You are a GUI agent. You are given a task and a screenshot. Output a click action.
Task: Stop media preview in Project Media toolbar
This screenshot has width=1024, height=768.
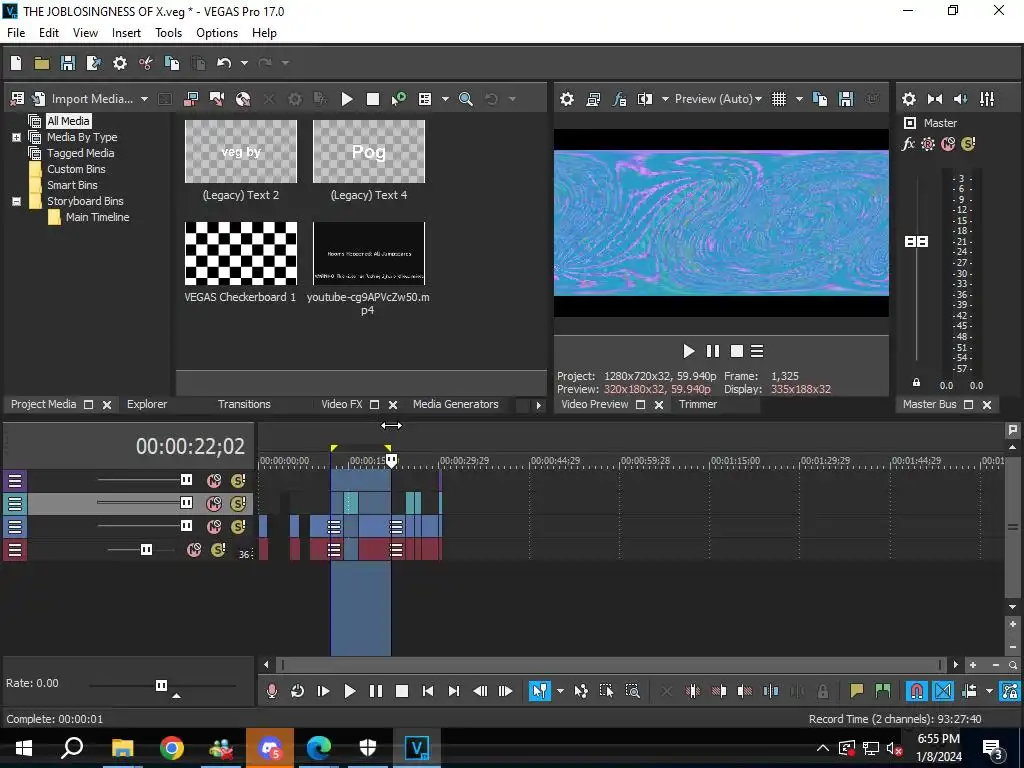click(373, 99)
